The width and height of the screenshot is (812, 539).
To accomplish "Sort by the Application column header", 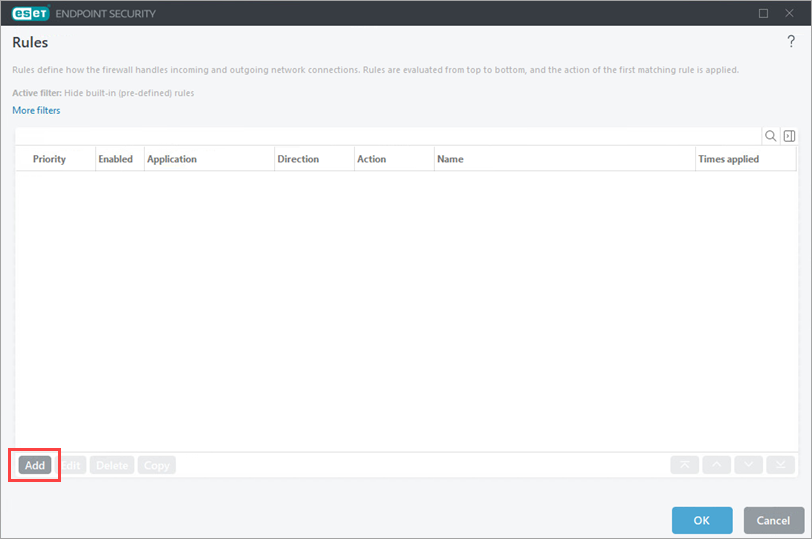I will click(x=172, y=159).
